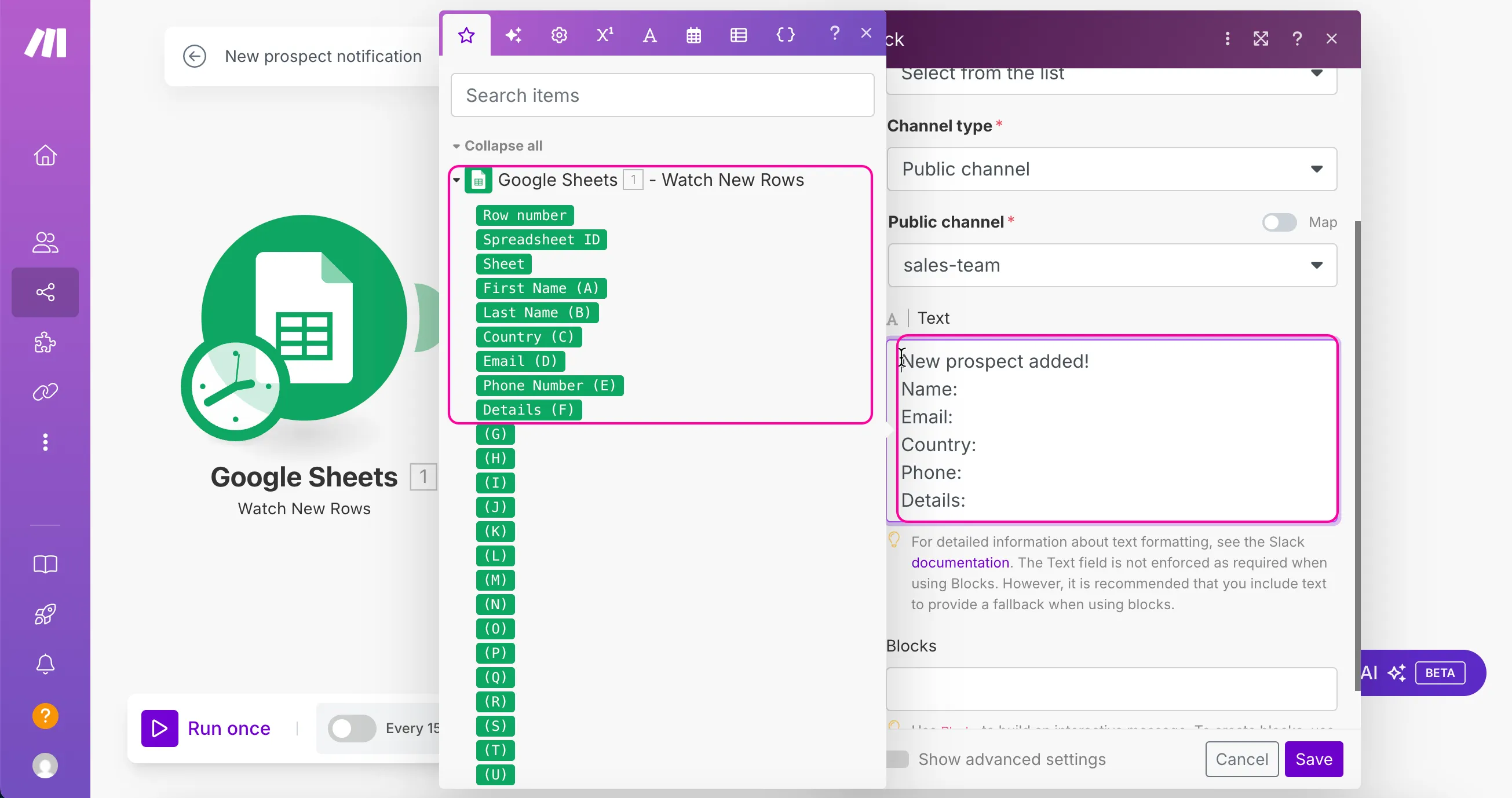Viewport: 1512px width, 798px height.
Task: Open the array functions curly braces tab
Action: 785,35
